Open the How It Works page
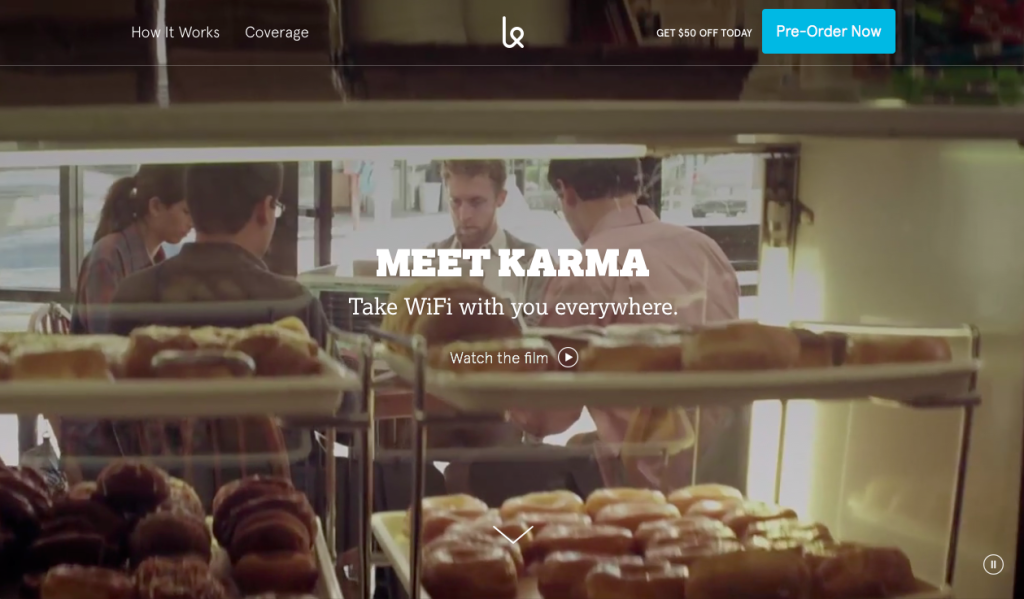The image size is (1024, 599). tap(175, 32)
